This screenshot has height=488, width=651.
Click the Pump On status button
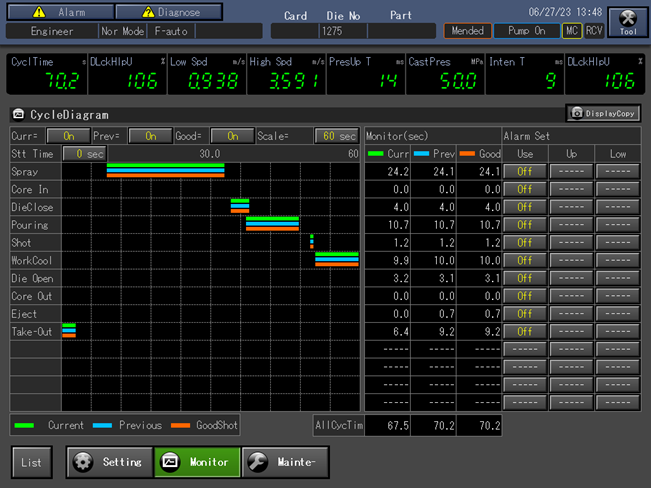tap(525, 31)
